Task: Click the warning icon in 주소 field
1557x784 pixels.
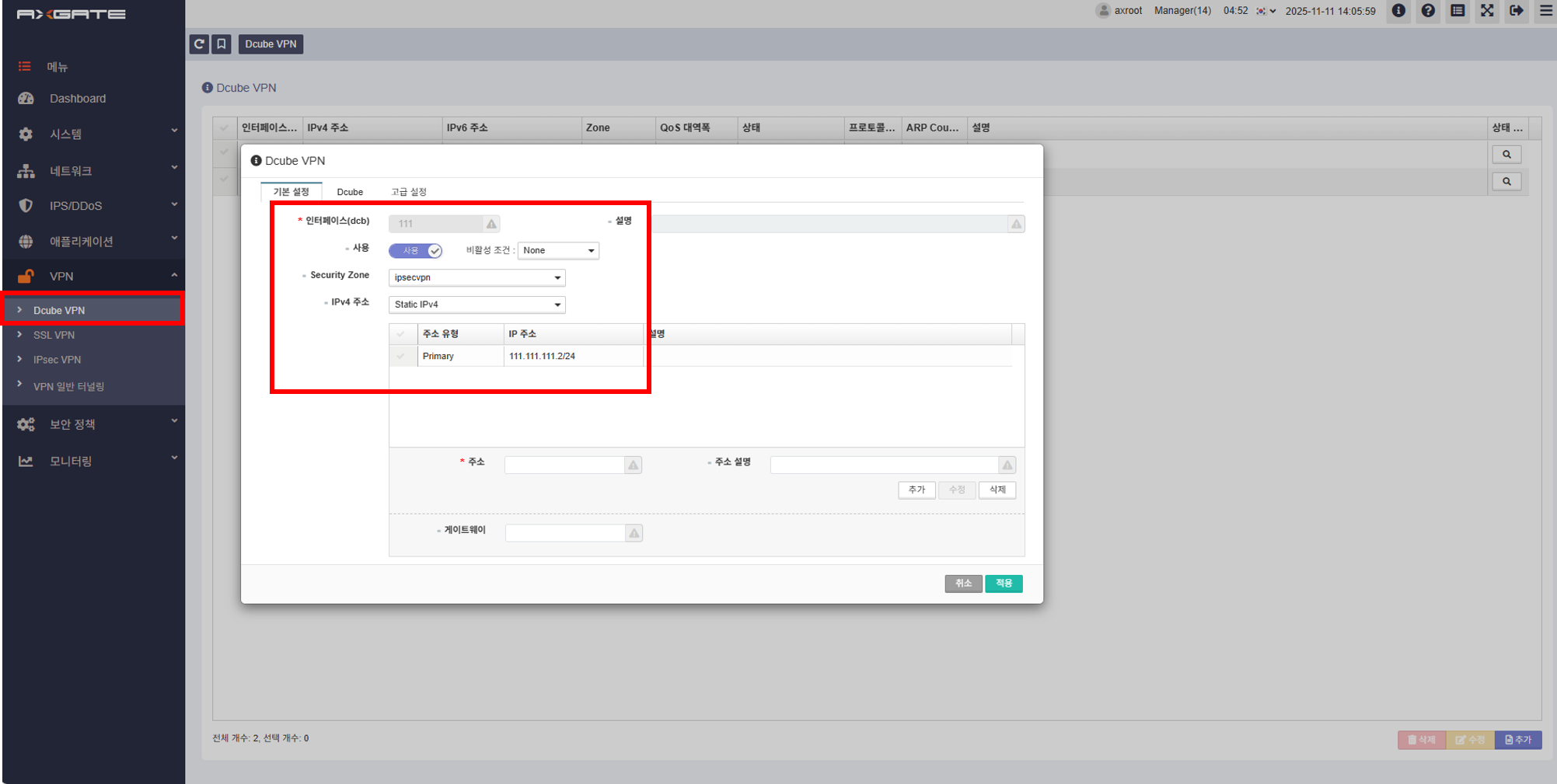Action: coord(634,465)
